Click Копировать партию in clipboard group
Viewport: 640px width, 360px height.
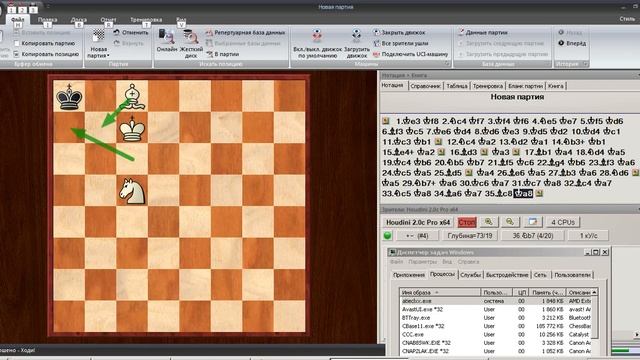[x=44, y=43]
